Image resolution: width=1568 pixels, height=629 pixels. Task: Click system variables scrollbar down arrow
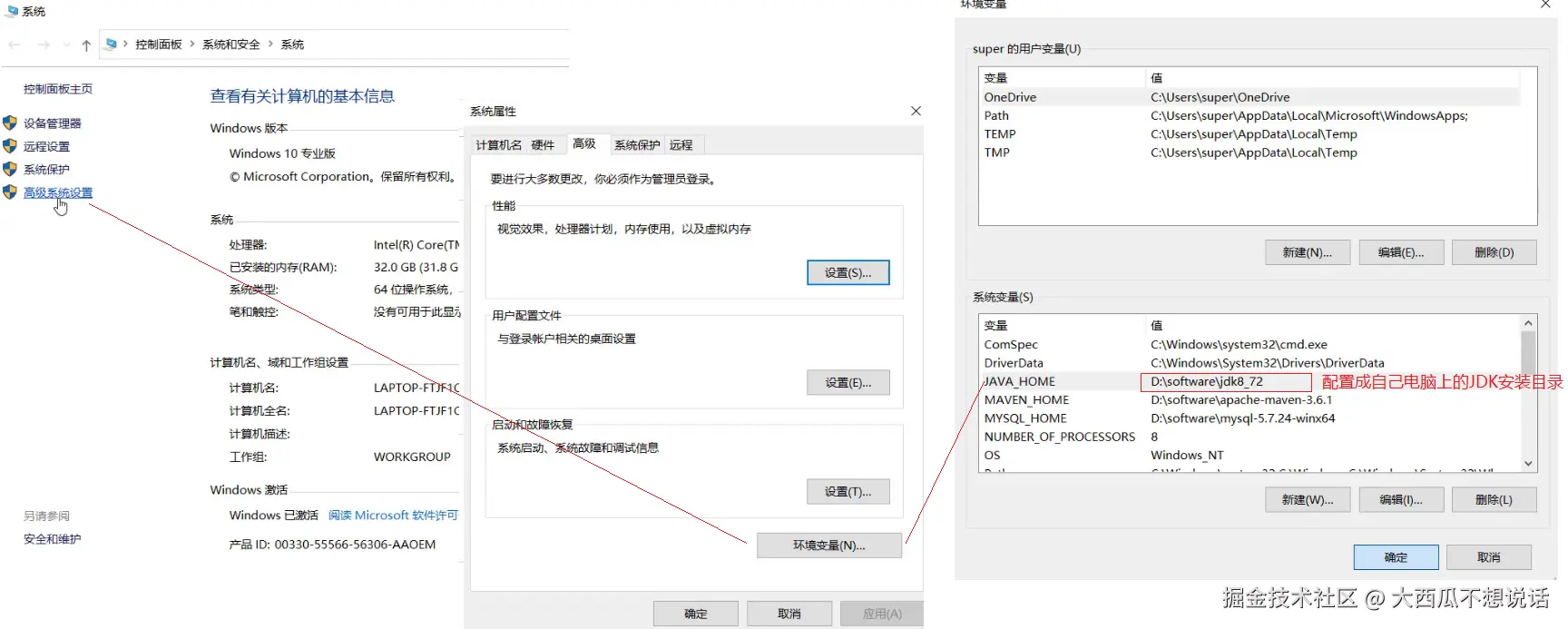click(1528, 464)
